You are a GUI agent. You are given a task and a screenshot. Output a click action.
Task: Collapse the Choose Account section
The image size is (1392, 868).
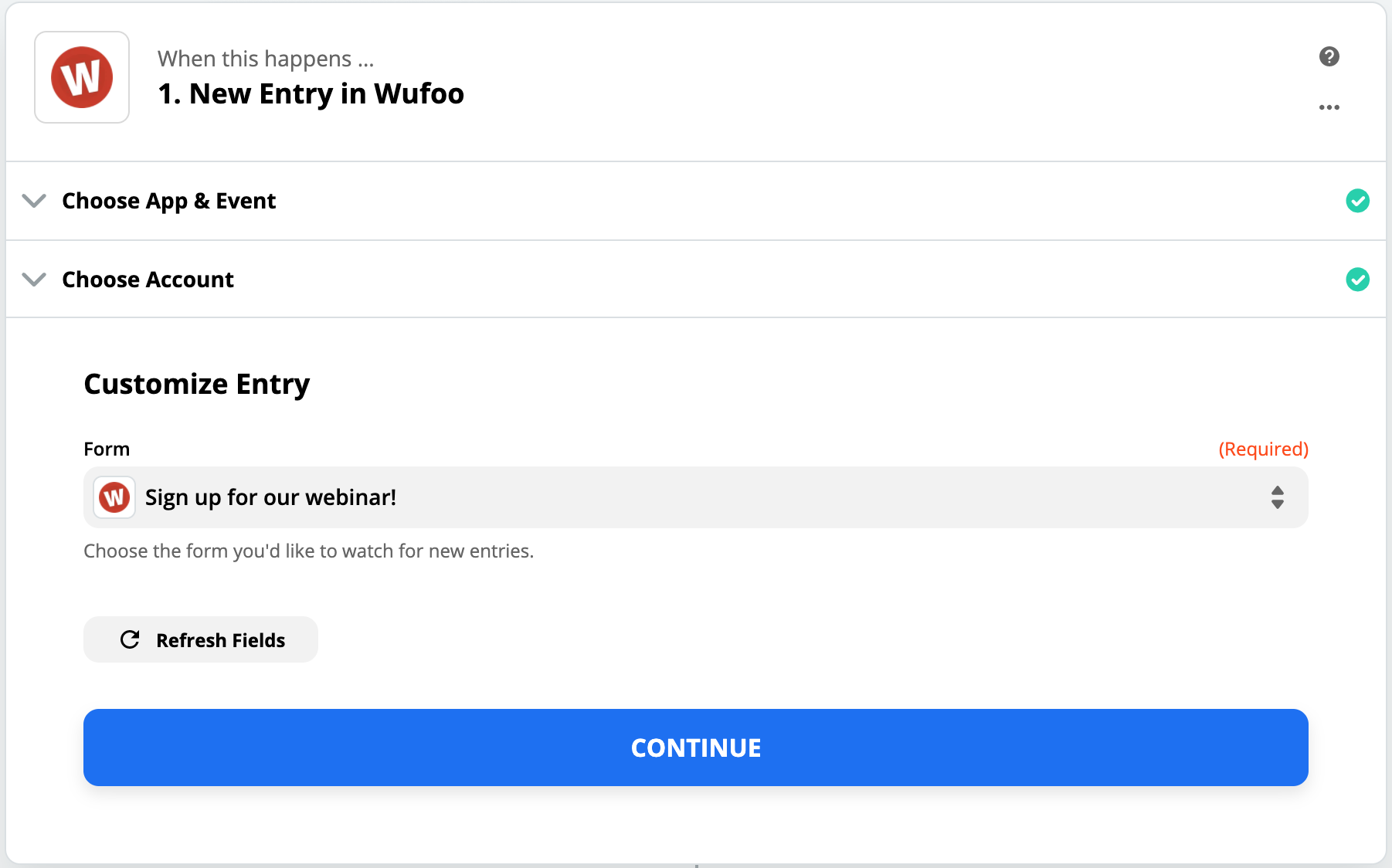point(34,280)
